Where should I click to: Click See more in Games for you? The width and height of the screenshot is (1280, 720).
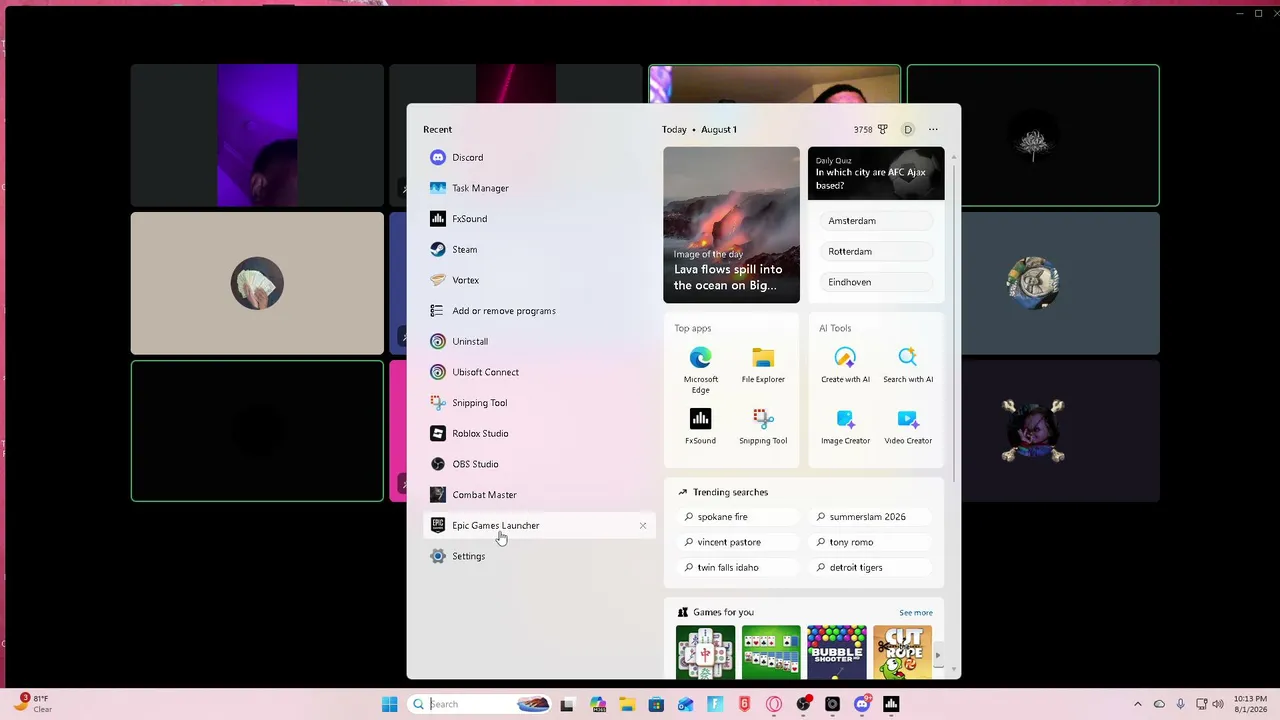(916, 612)
